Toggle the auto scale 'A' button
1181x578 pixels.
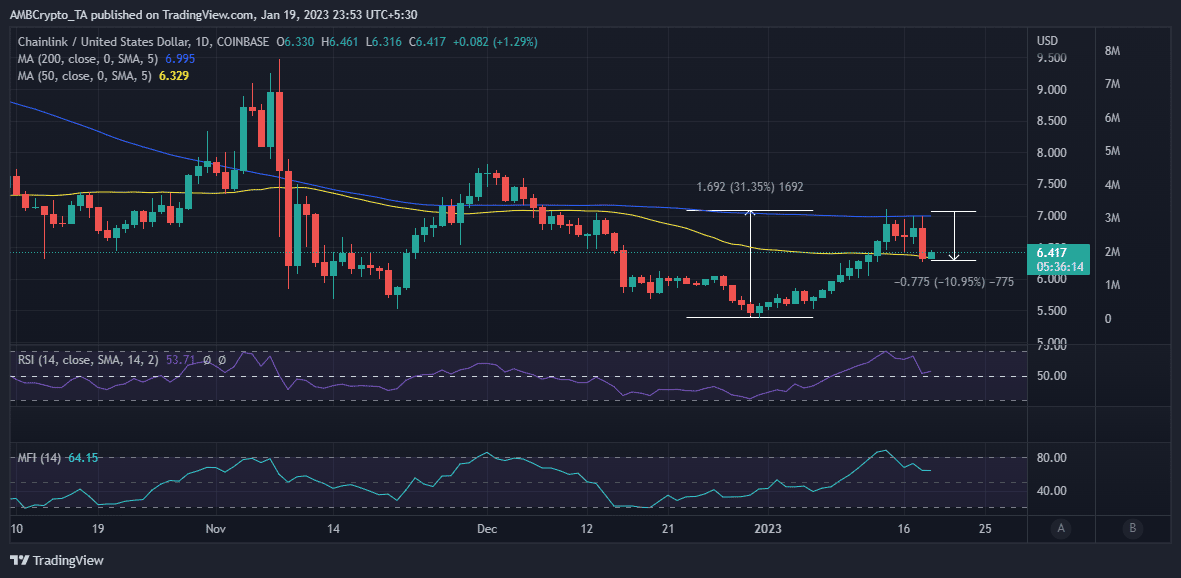1060,528
